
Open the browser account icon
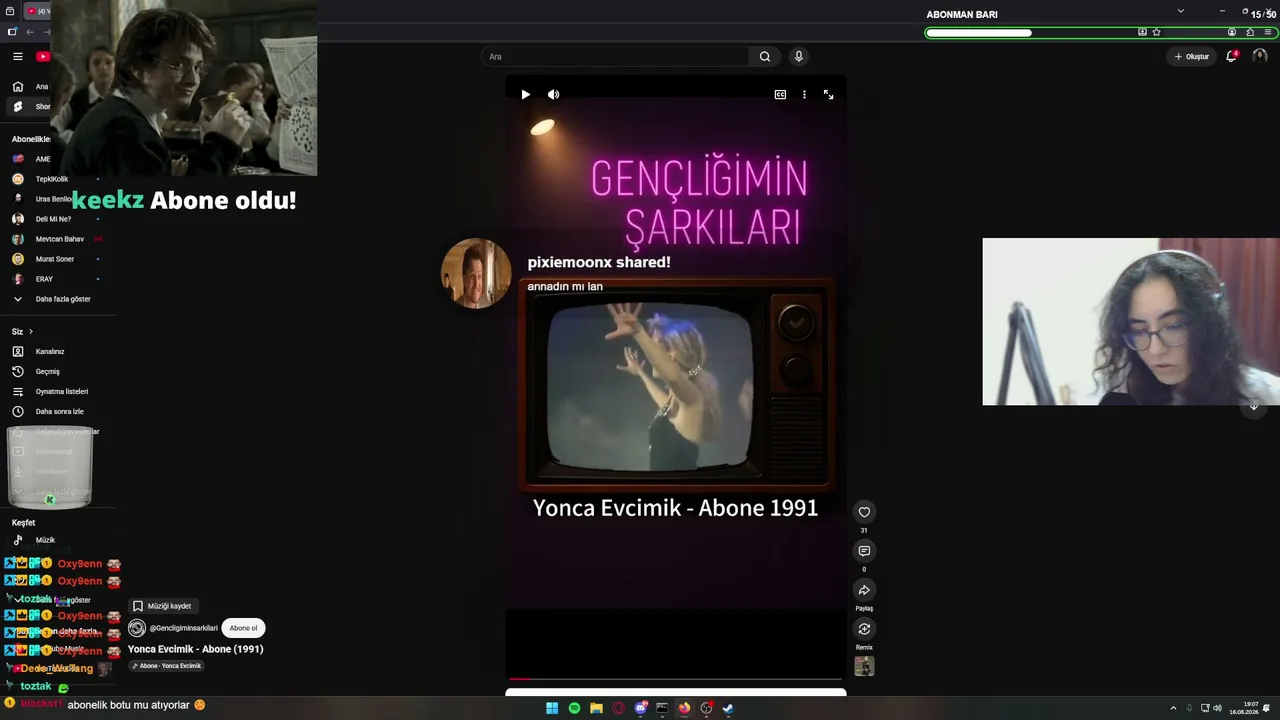1232,32
